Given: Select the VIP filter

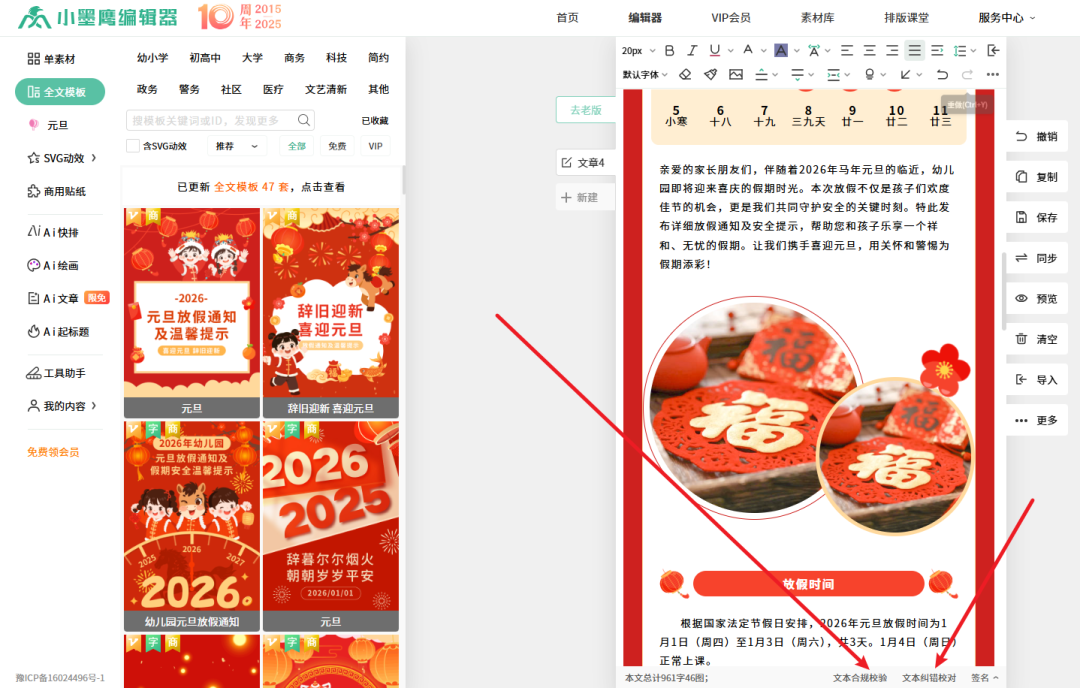Looking at the screenshot, I should click(x=375, y=146).
